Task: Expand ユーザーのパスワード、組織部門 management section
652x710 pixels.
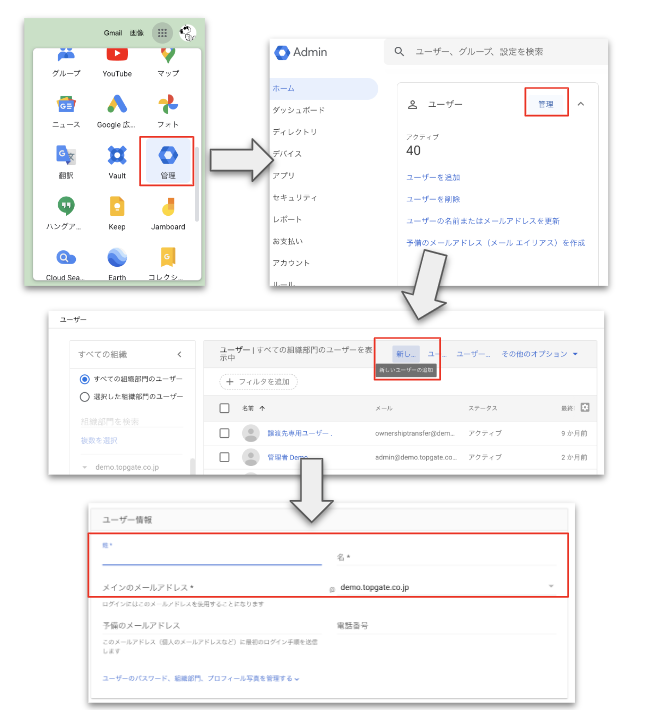Action: pyautogui.click(x=201, y=678)
